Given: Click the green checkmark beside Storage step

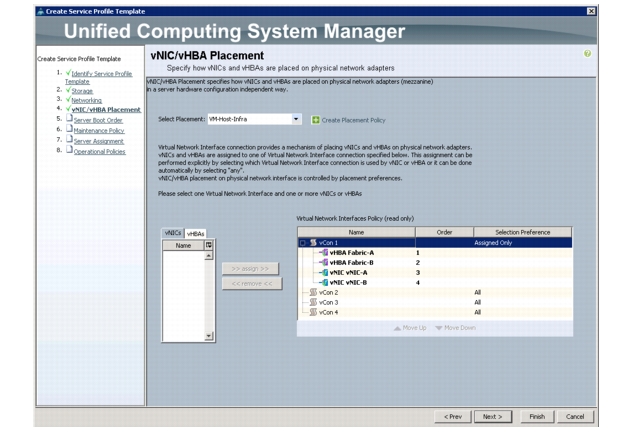Looking at the screenshot, I should coord(68,90).
